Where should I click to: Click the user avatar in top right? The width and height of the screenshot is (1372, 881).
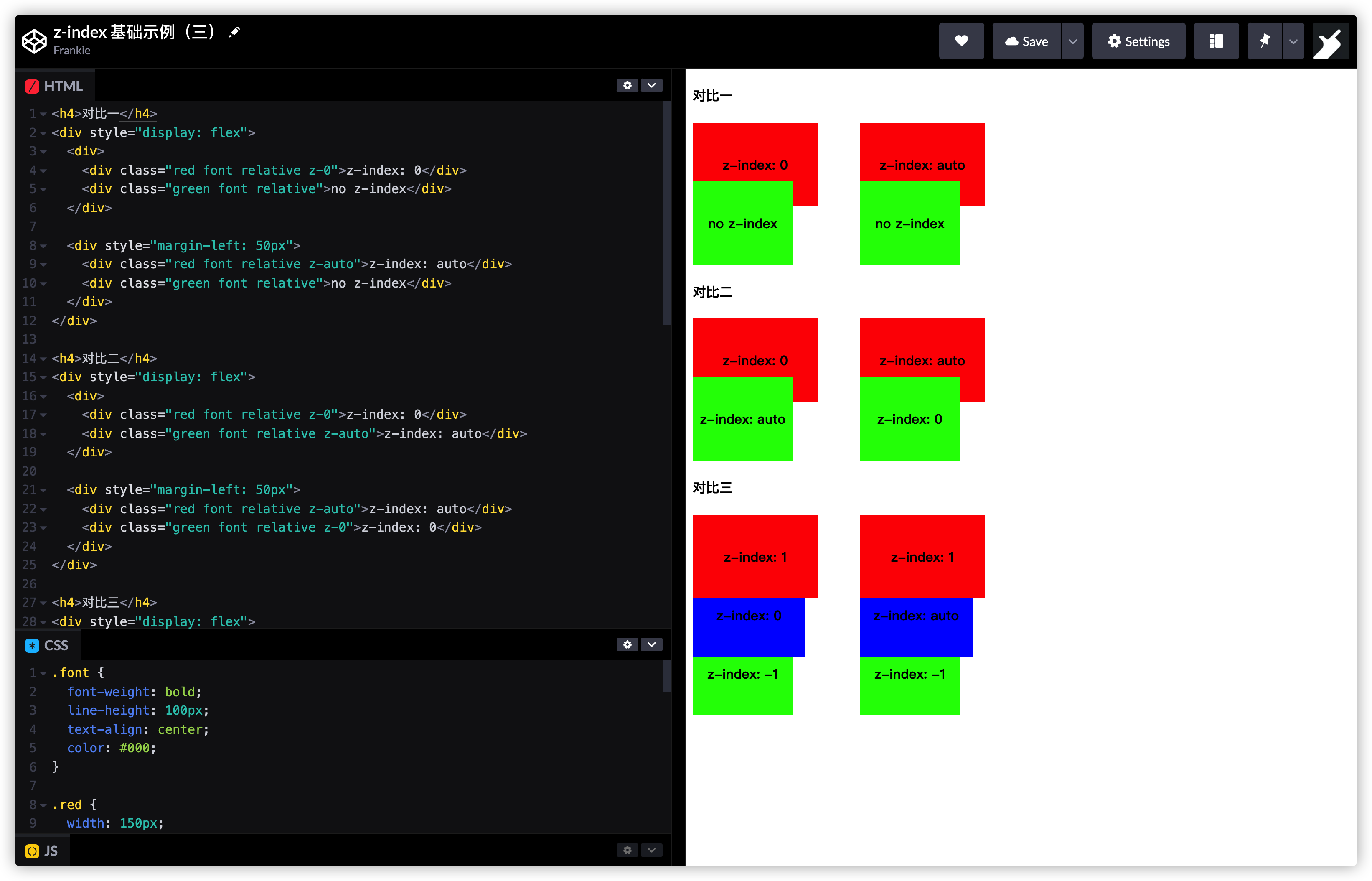tap(1330, 41)
